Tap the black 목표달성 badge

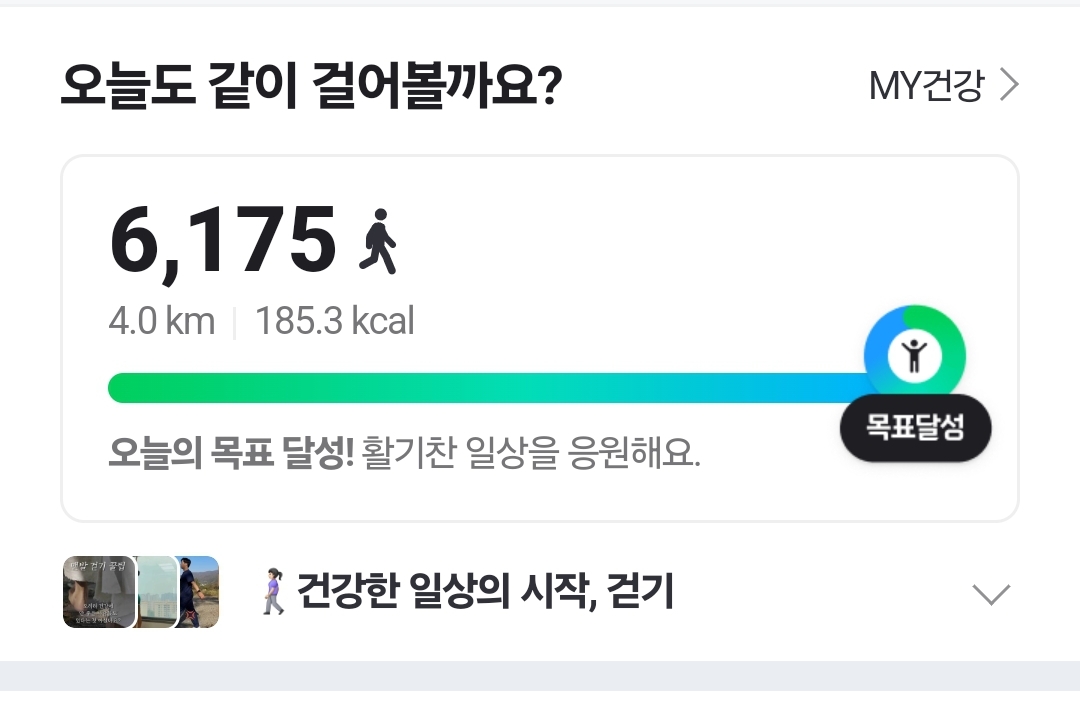click(915, 428)
